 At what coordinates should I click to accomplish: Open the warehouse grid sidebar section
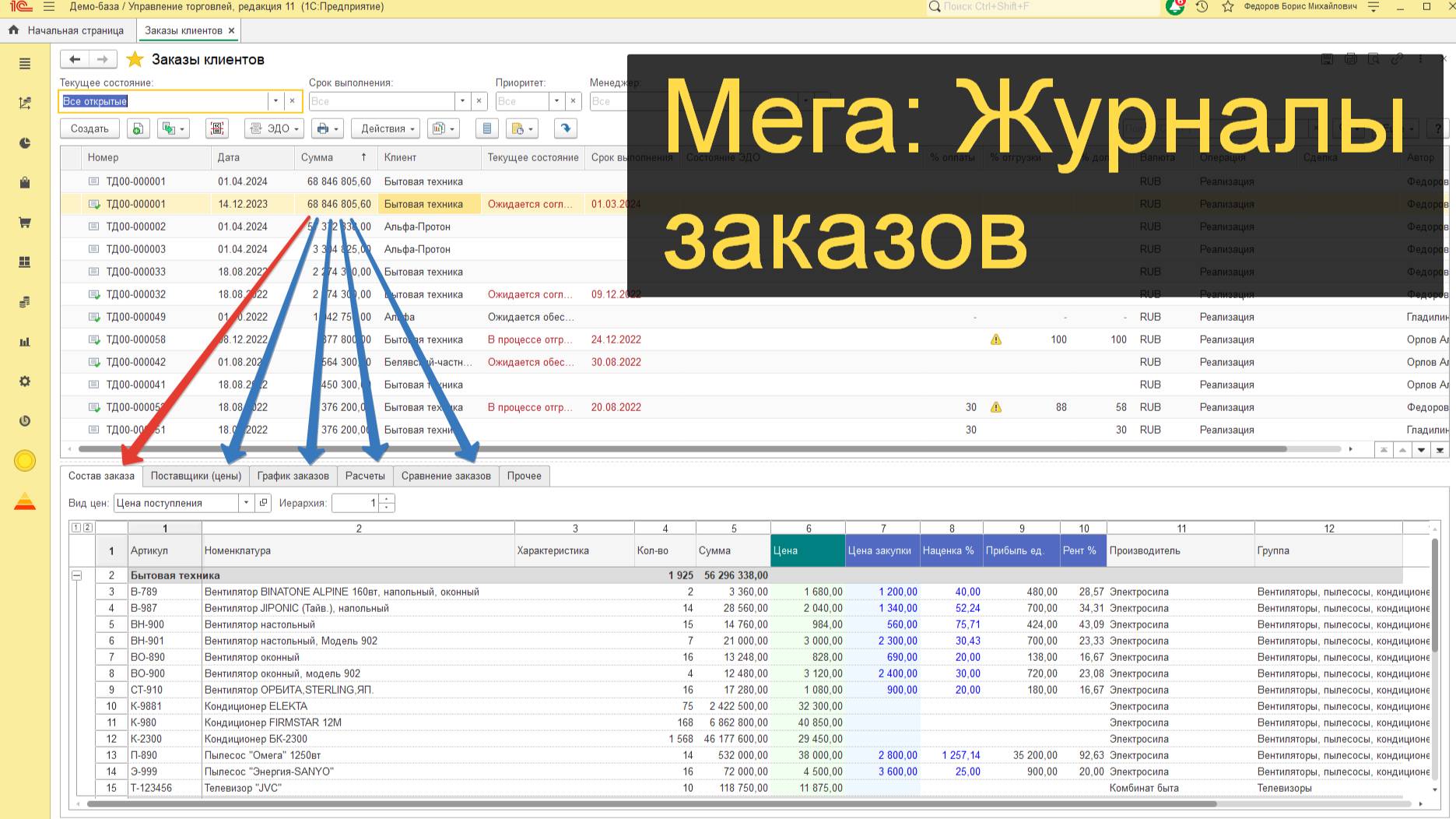(x=25, y=262)
